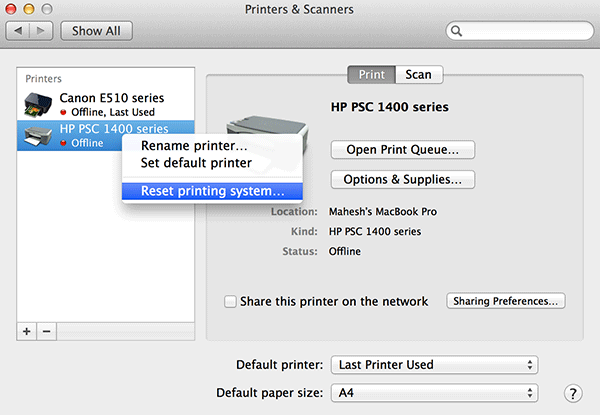
Task: Click the add printer plus button
Action: pos(27,330)
